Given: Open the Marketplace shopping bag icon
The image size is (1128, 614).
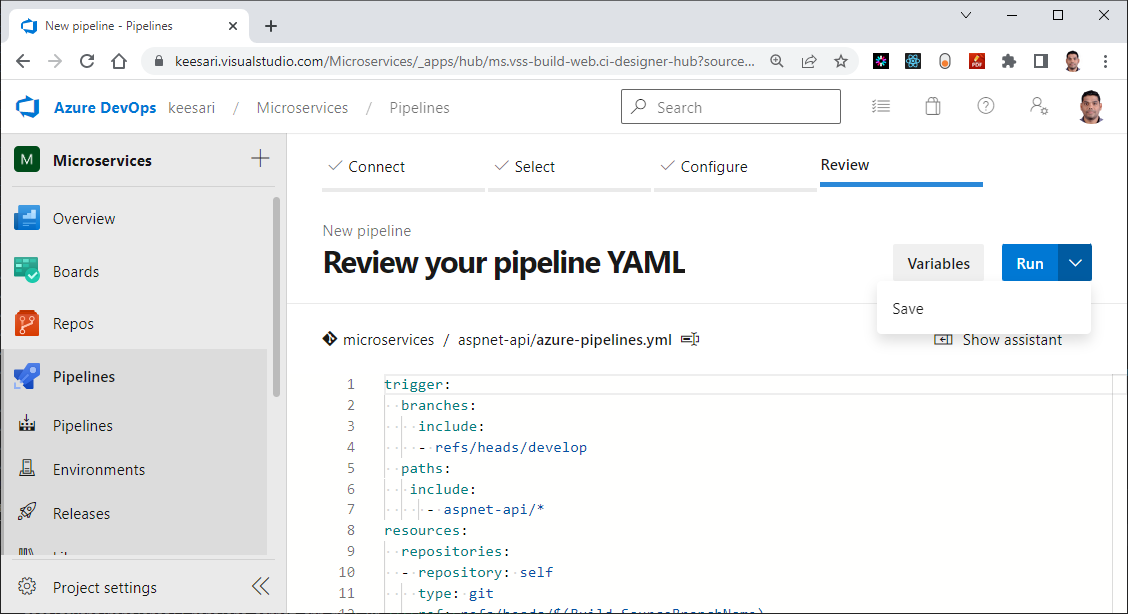Looking at the screenshot, I should pos(933,106).
